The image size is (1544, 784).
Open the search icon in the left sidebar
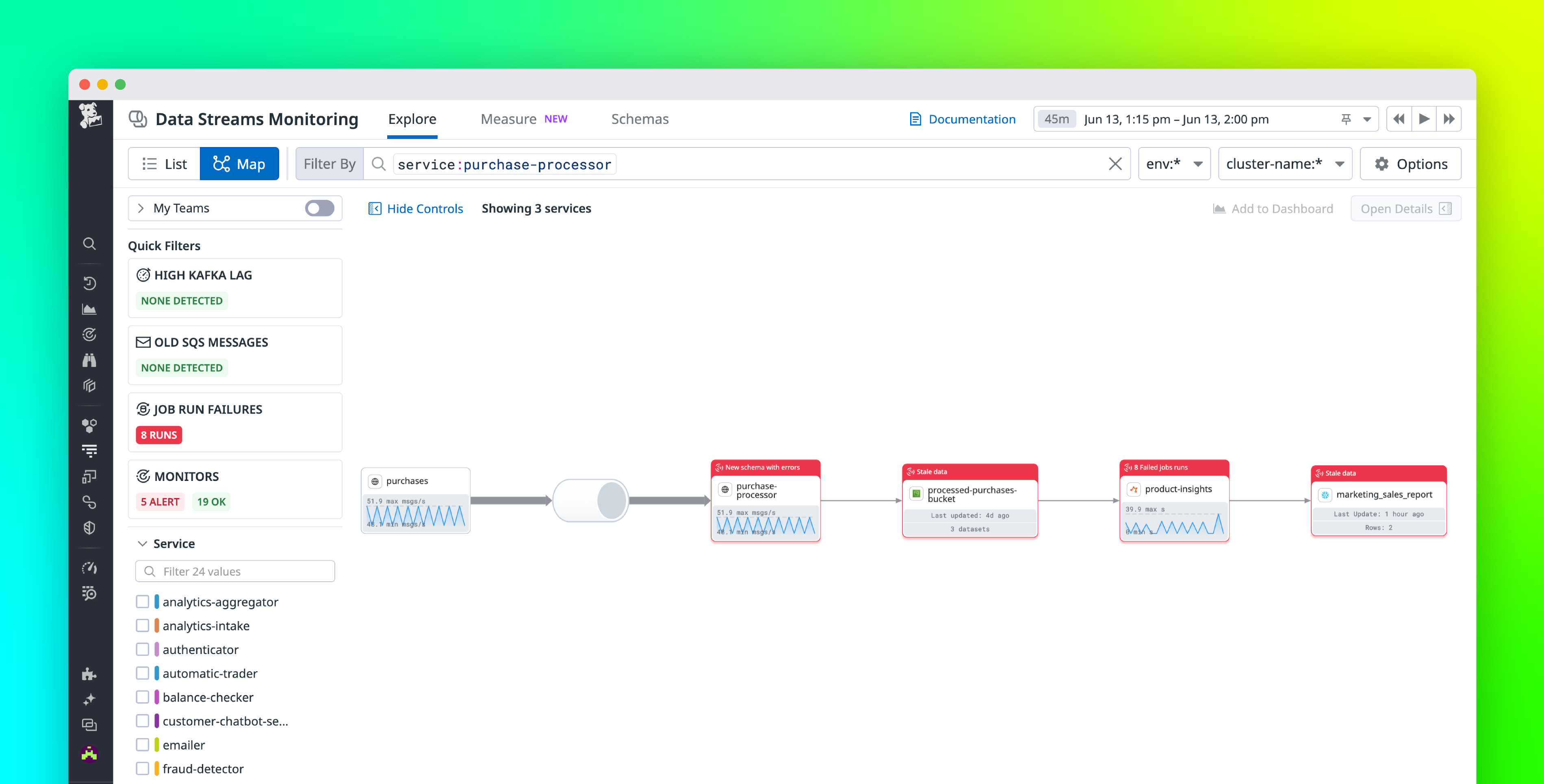(90, 244)
